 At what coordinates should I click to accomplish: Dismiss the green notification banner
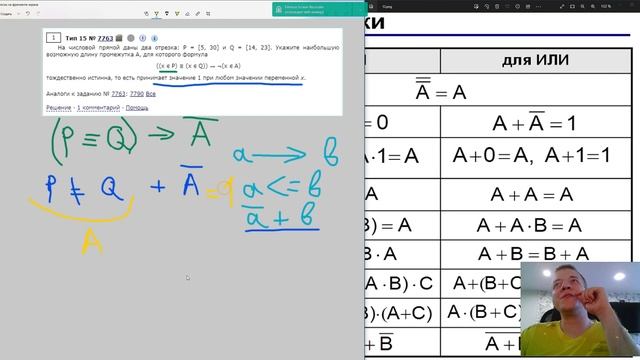[x=361, y=9]
